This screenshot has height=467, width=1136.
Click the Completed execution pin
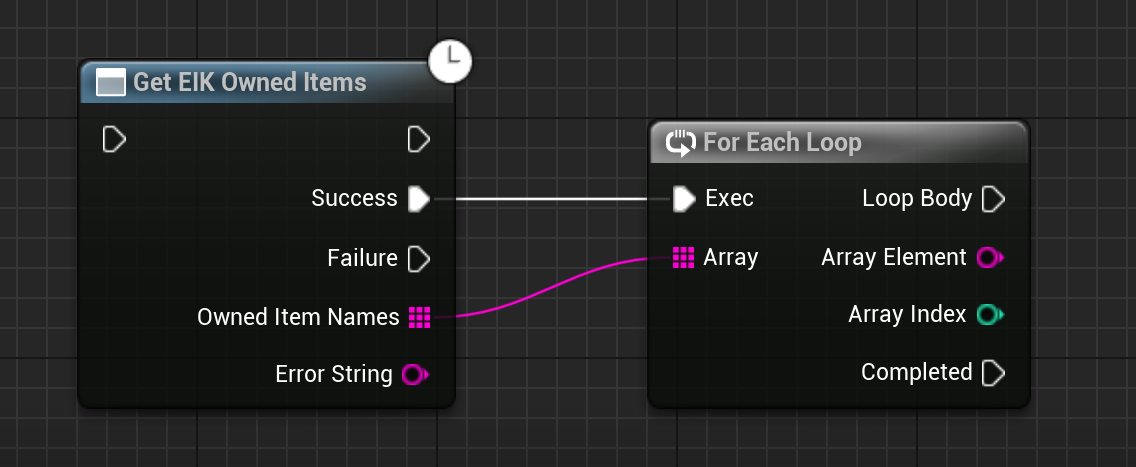993,373
